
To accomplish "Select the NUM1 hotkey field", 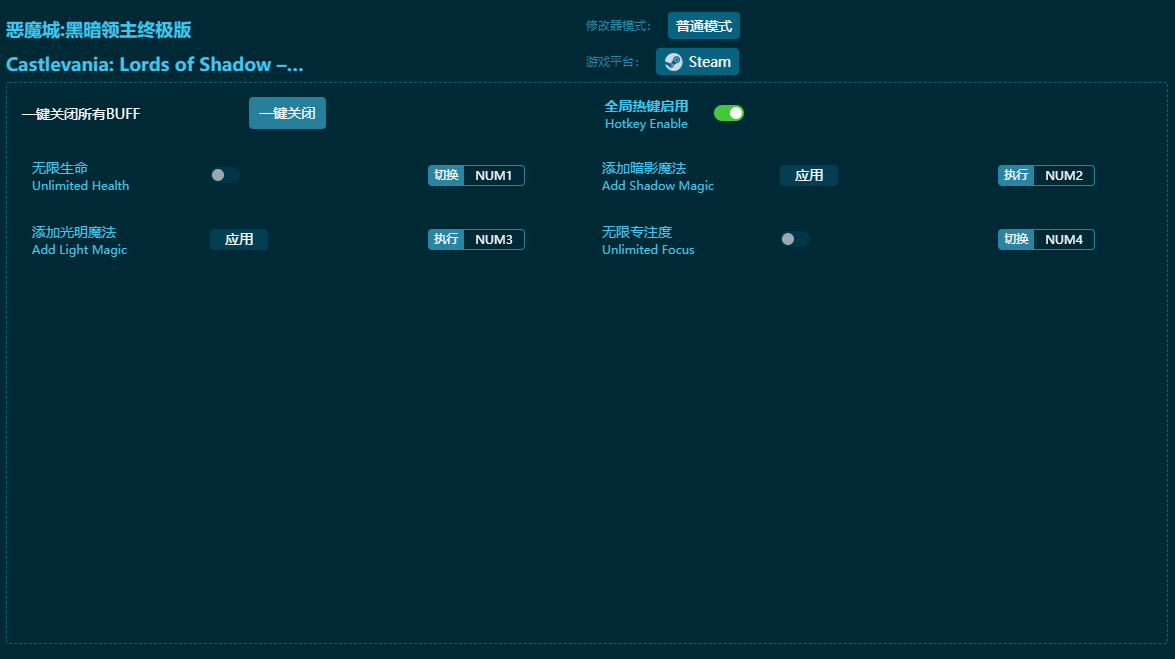I will point(493,176).
